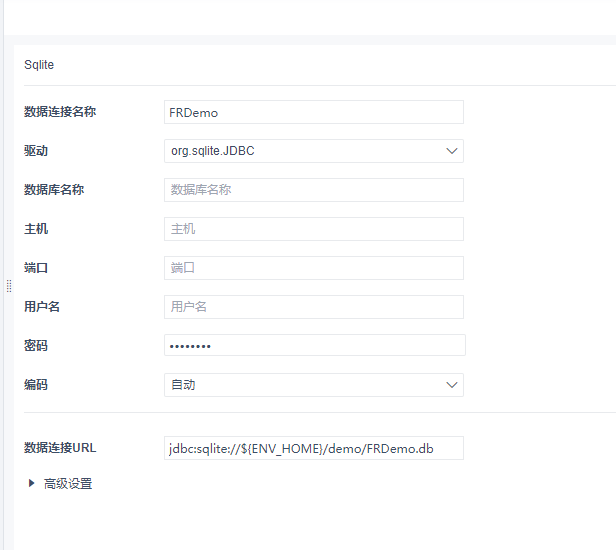Viewport: 616px width, 550px height.
Task: Click the 数据连接名称 label
Action: click(x=60, y=112)
